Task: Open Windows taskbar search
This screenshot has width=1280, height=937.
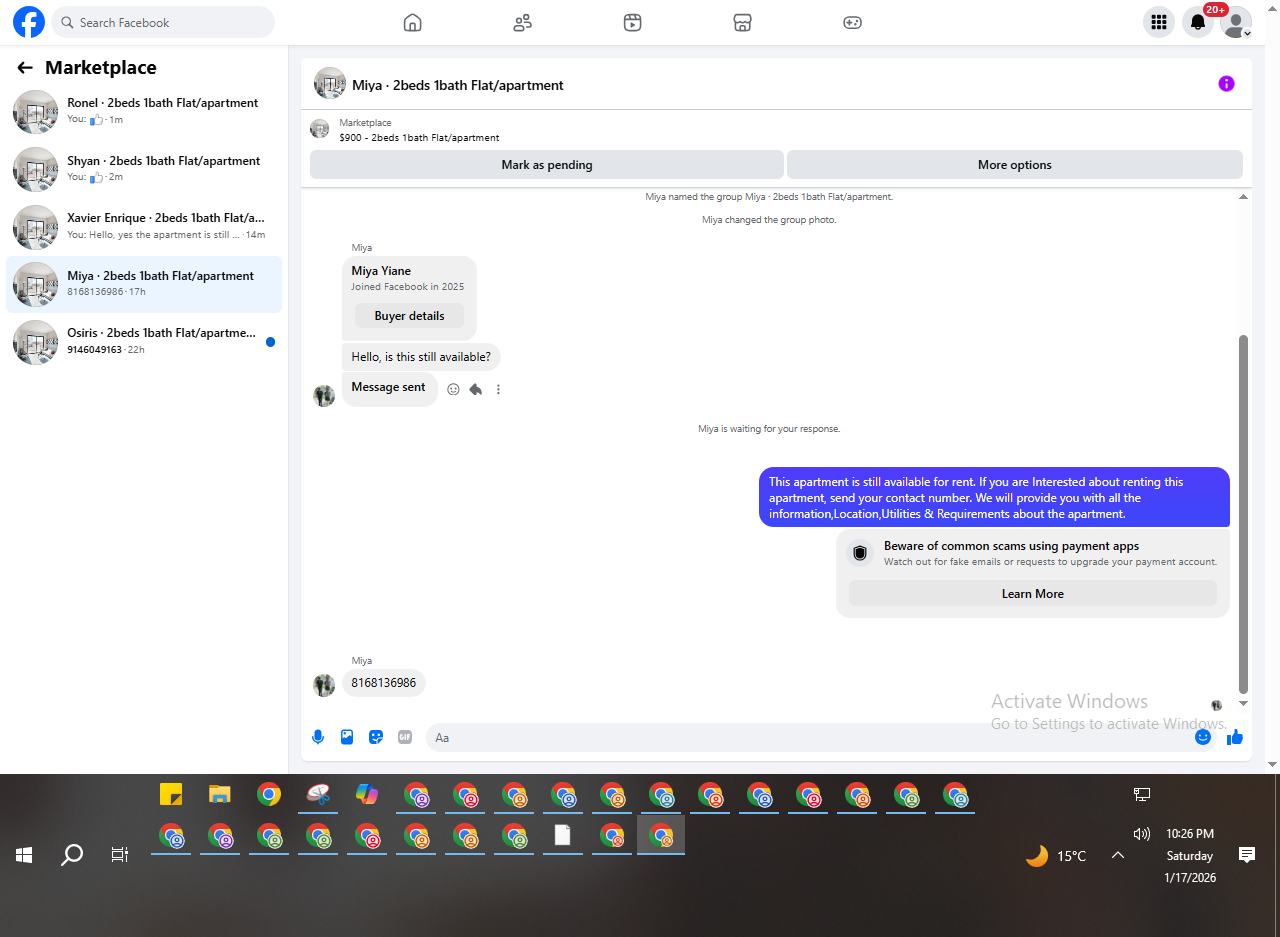Action: (72, 855)
